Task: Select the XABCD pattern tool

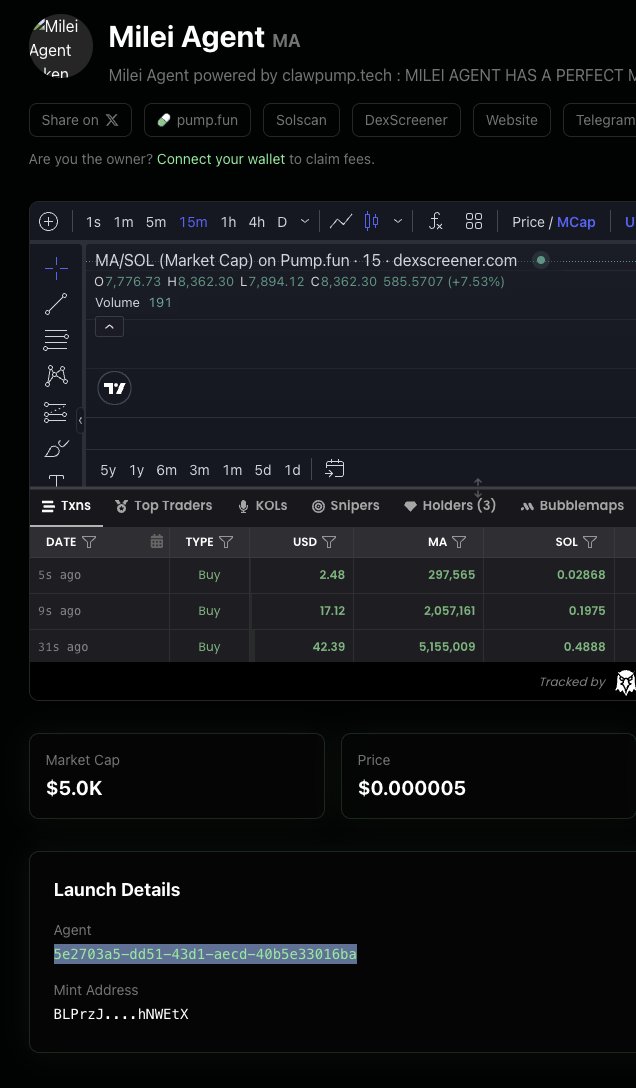Action: pos(56,375)
